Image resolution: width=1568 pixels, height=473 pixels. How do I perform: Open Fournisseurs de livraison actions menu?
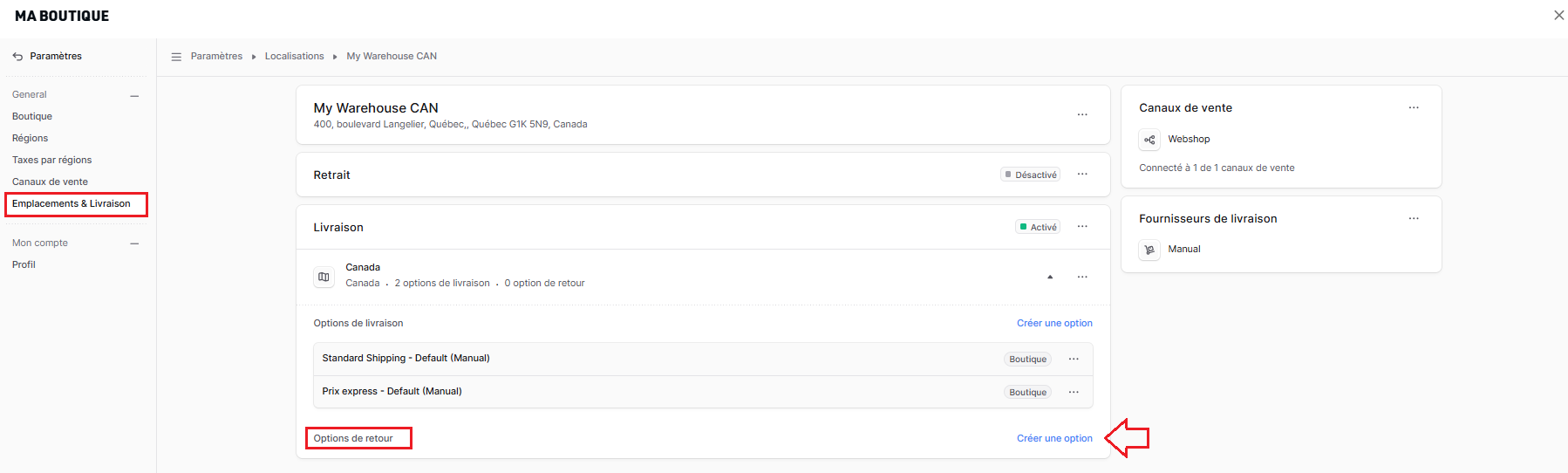pos(1413,219)
